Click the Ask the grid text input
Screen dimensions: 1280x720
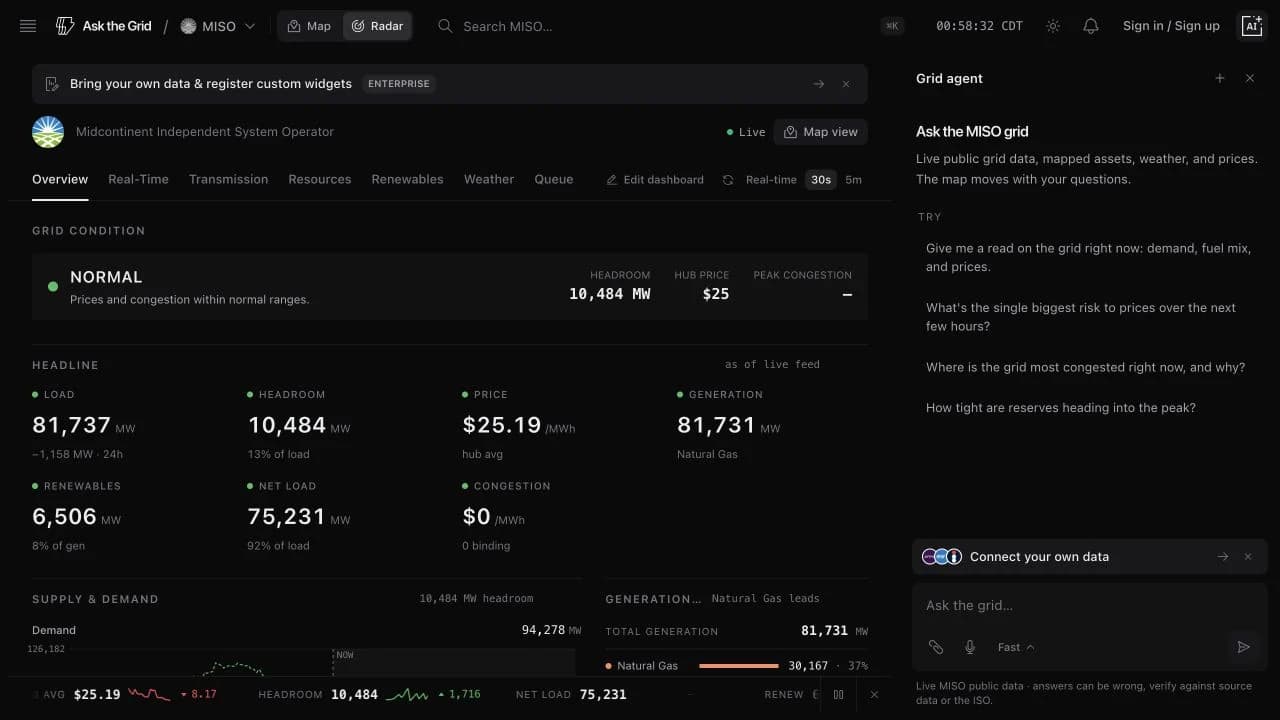coord(1089,606)
